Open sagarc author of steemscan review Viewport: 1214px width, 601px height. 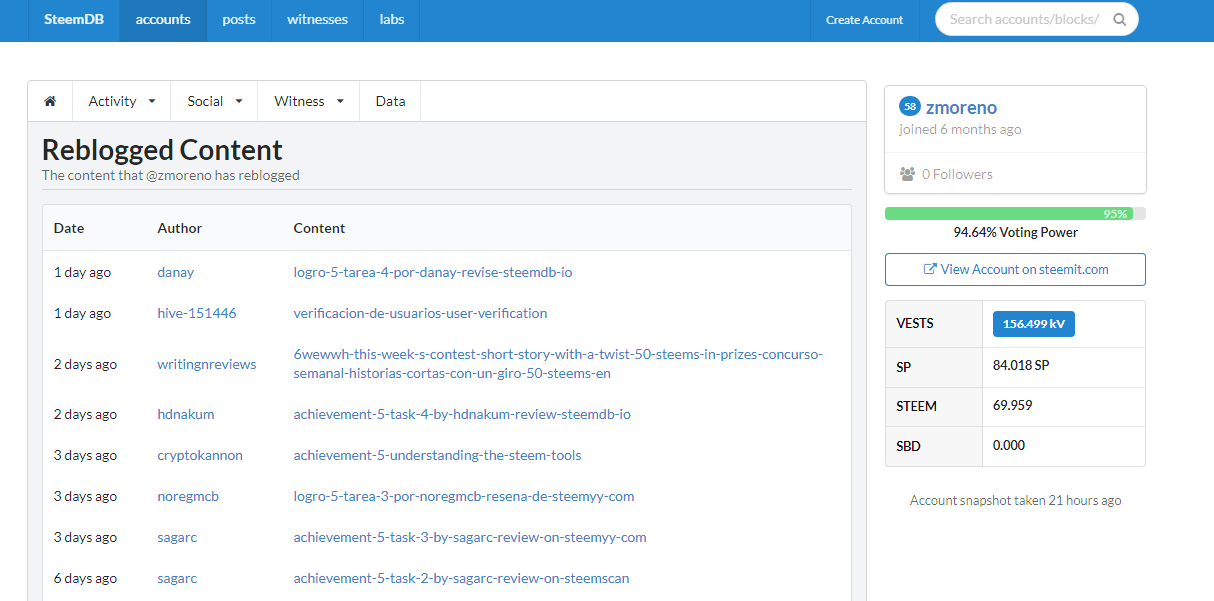pos(177,578)
